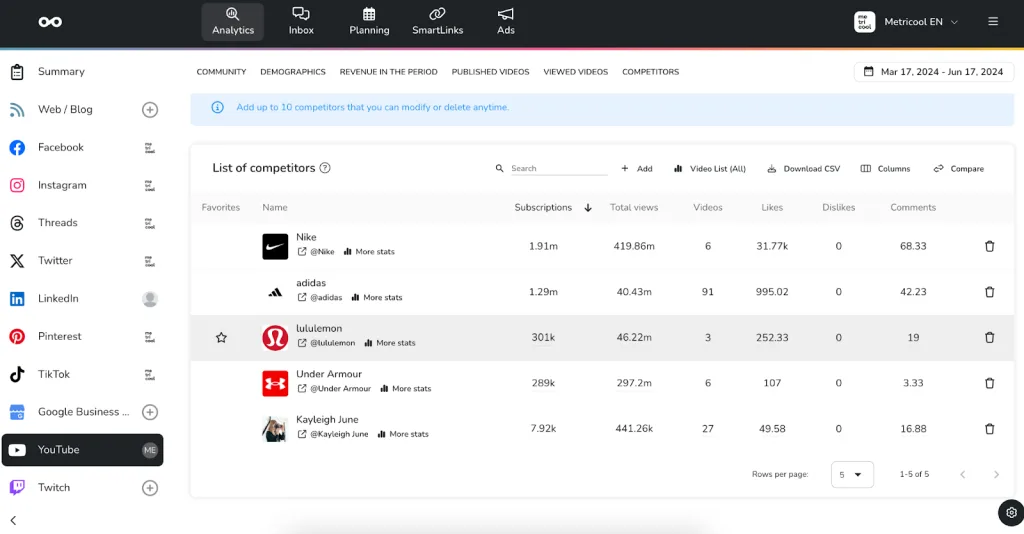This screenshot has height=534, width=1024.
Task: Open settings gear in bottom-right corner
Action: click(1009, 513)
